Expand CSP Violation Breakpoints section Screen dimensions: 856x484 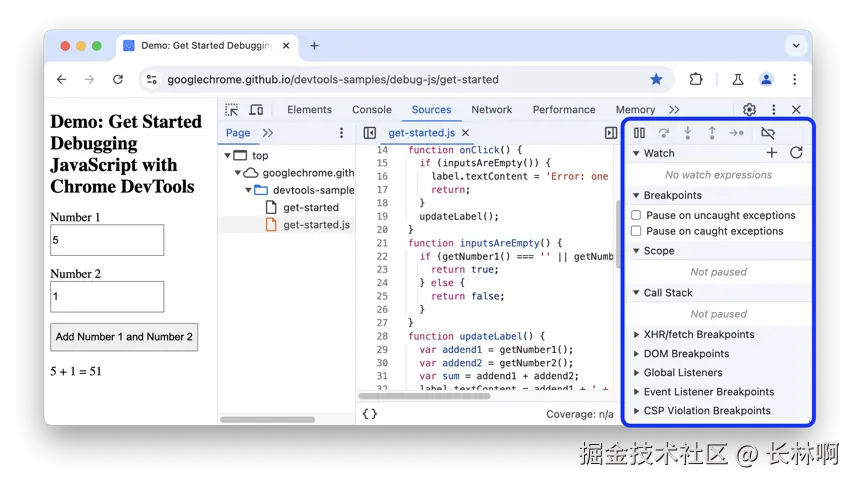(636, 411)
